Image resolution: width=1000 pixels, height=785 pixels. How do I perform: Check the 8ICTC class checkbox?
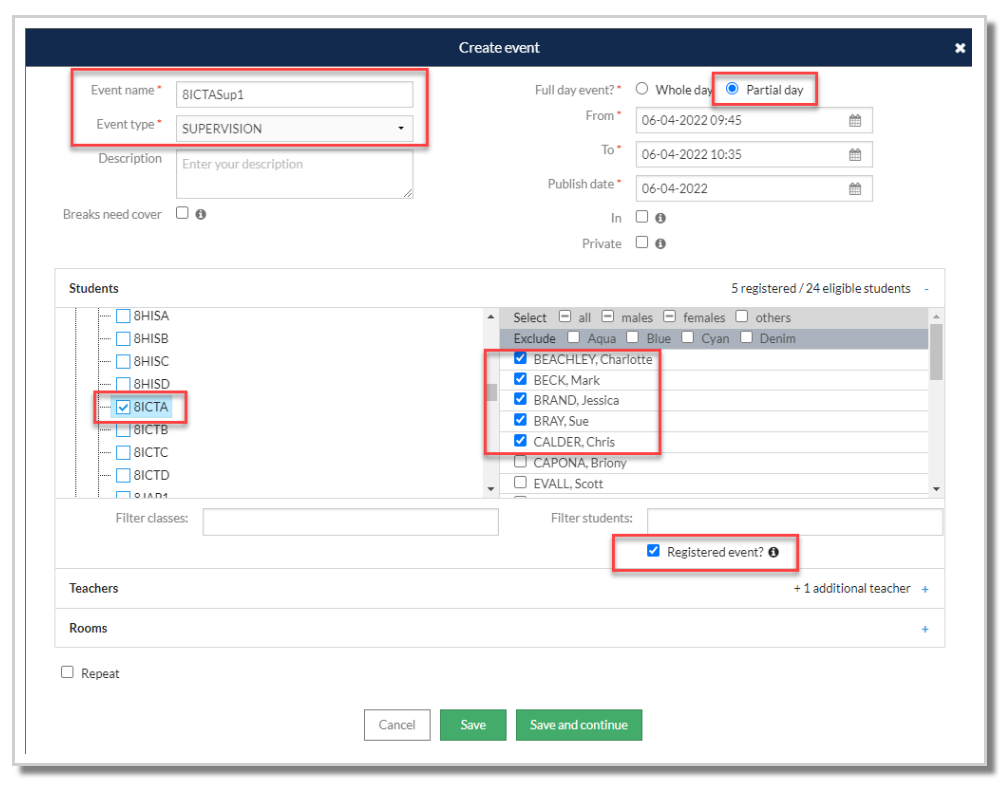click(x=123, y=453)
